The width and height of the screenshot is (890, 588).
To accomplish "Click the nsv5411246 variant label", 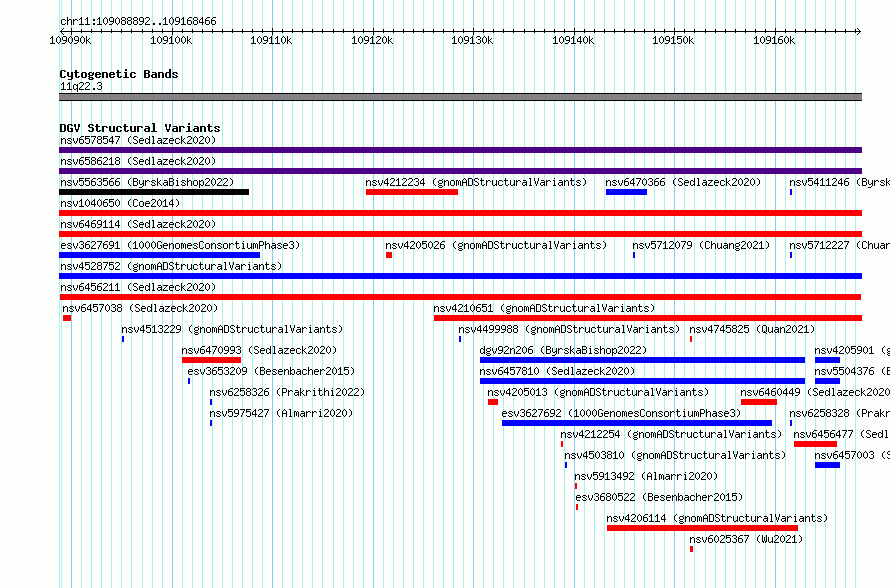I will pos(839,182).
